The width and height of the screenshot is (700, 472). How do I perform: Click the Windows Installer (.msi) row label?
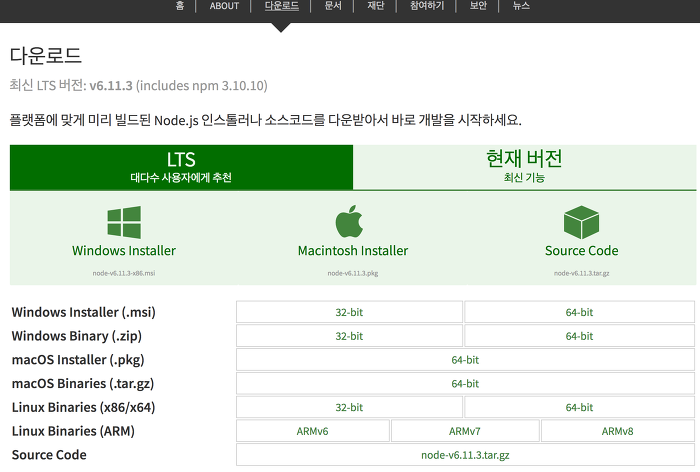tap(83, 312)
